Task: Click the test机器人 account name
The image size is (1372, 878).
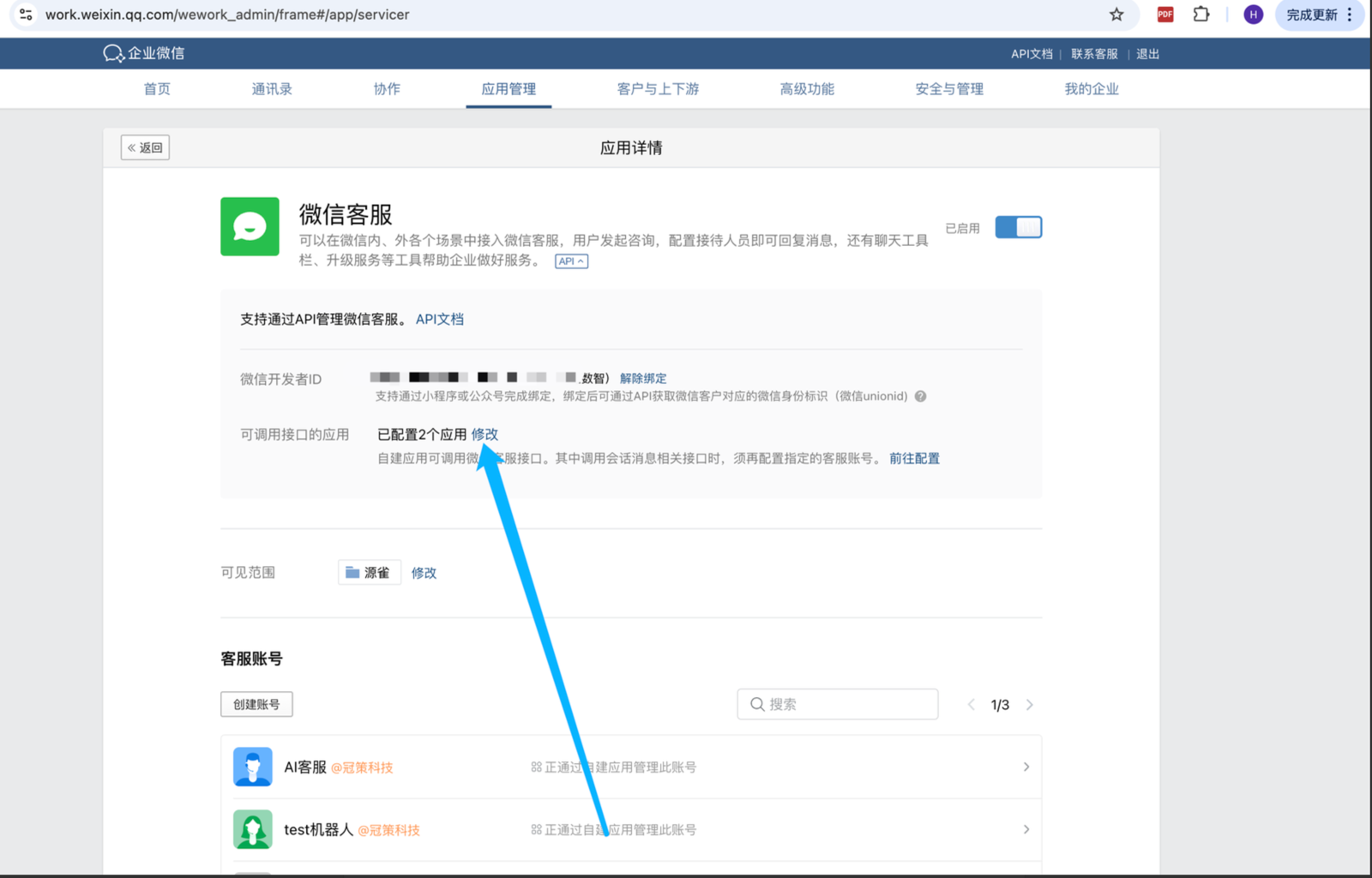Action: [x=318, y=829]
